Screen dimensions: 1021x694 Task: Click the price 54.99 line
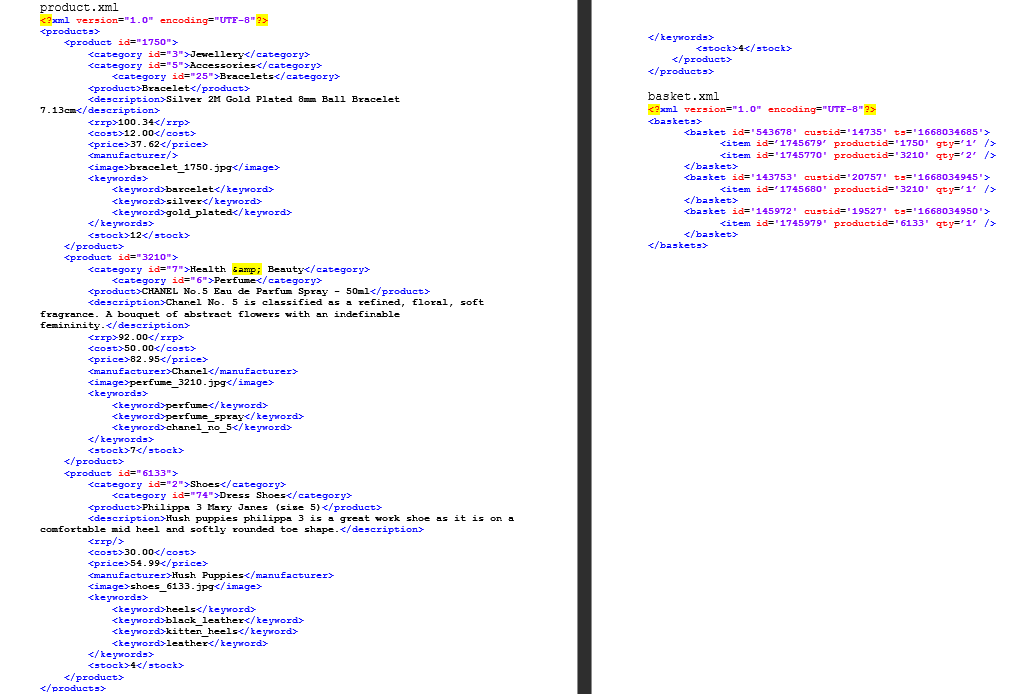(x=148, y=564)
